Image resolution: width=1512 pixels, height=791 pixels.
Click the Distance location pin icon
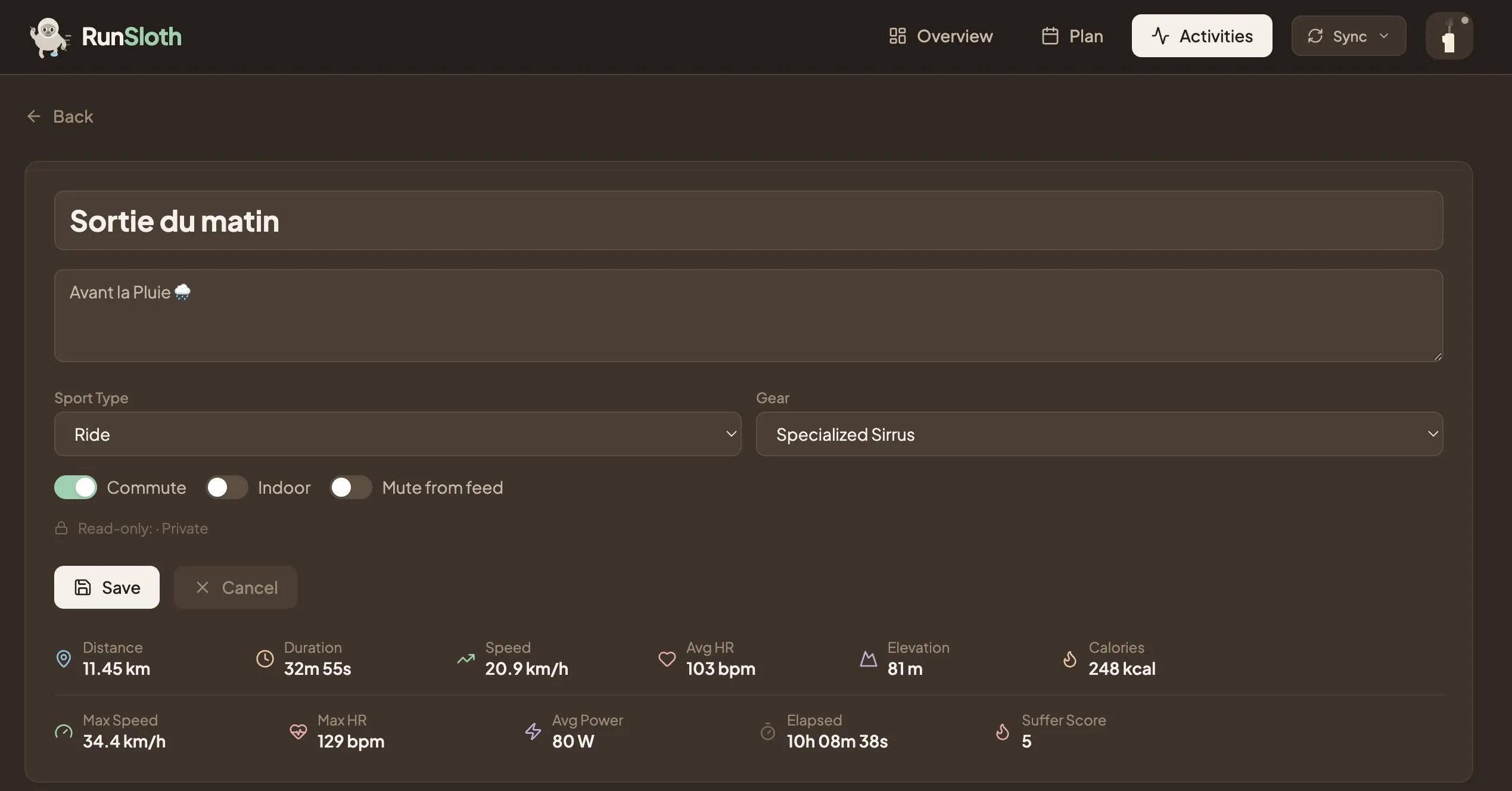(x=64, y=658)
